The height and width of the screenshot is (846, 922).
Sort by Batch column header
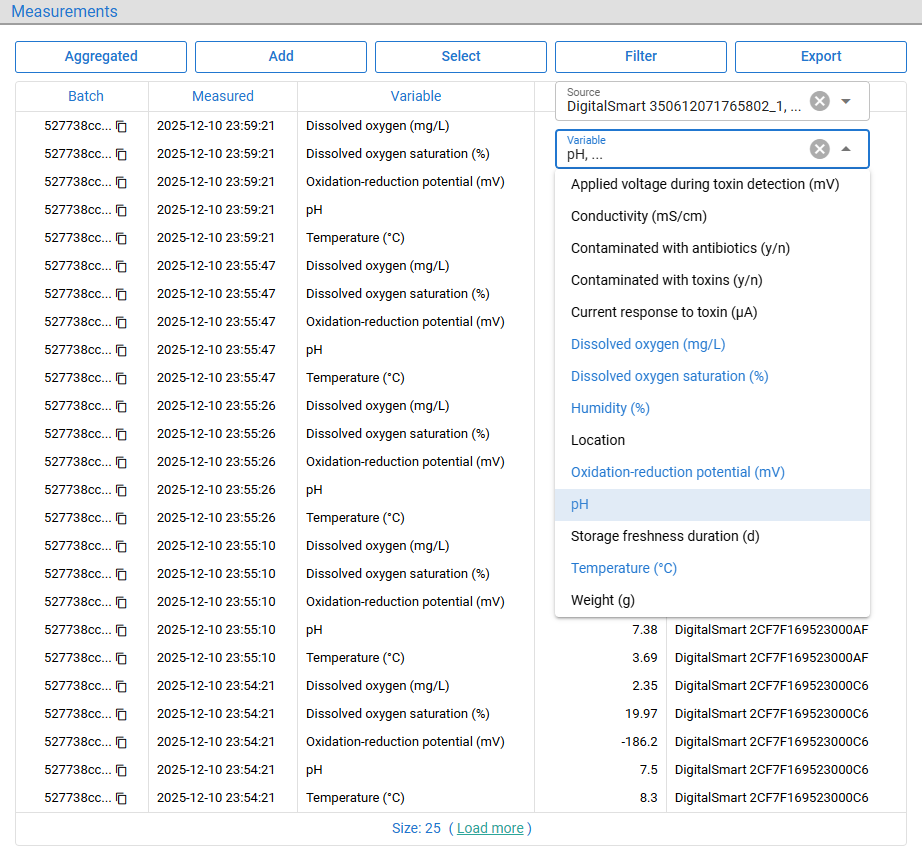click(86, 96)
